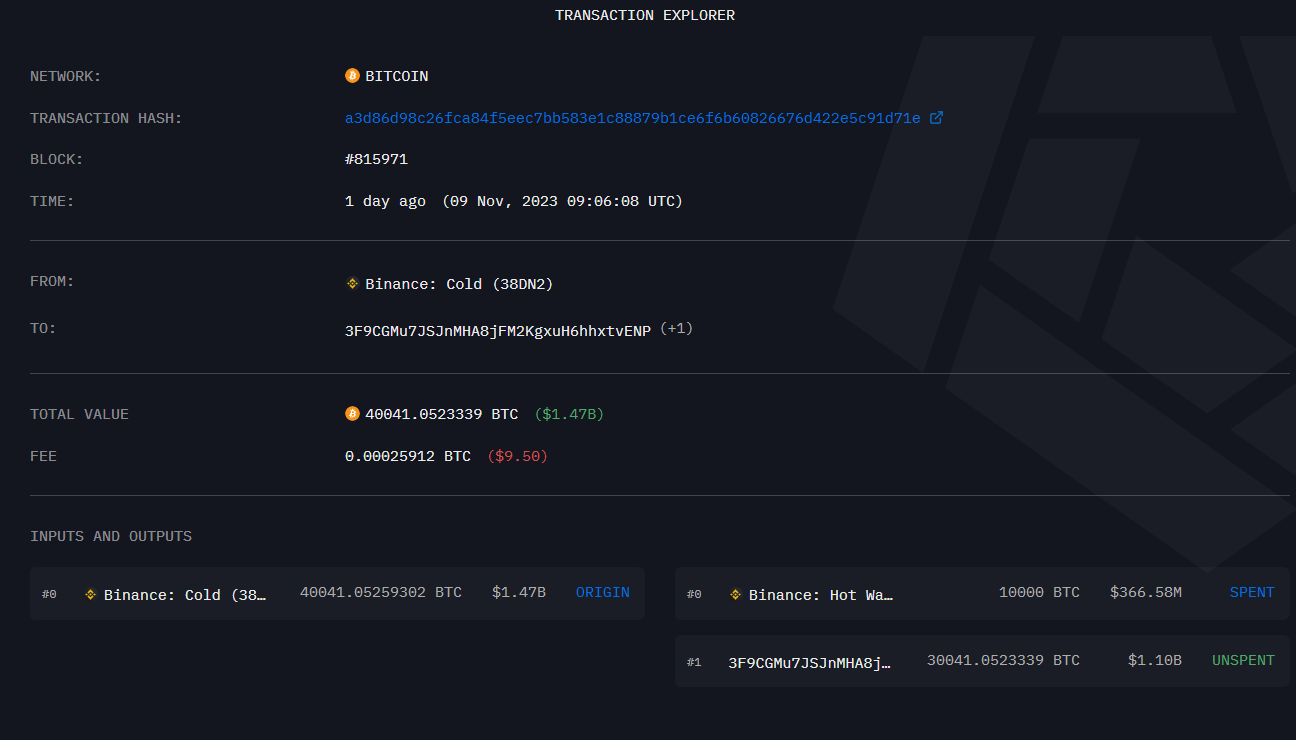Open the transaction hash link
The image size is (1296, 740).
tap(633, 118)
